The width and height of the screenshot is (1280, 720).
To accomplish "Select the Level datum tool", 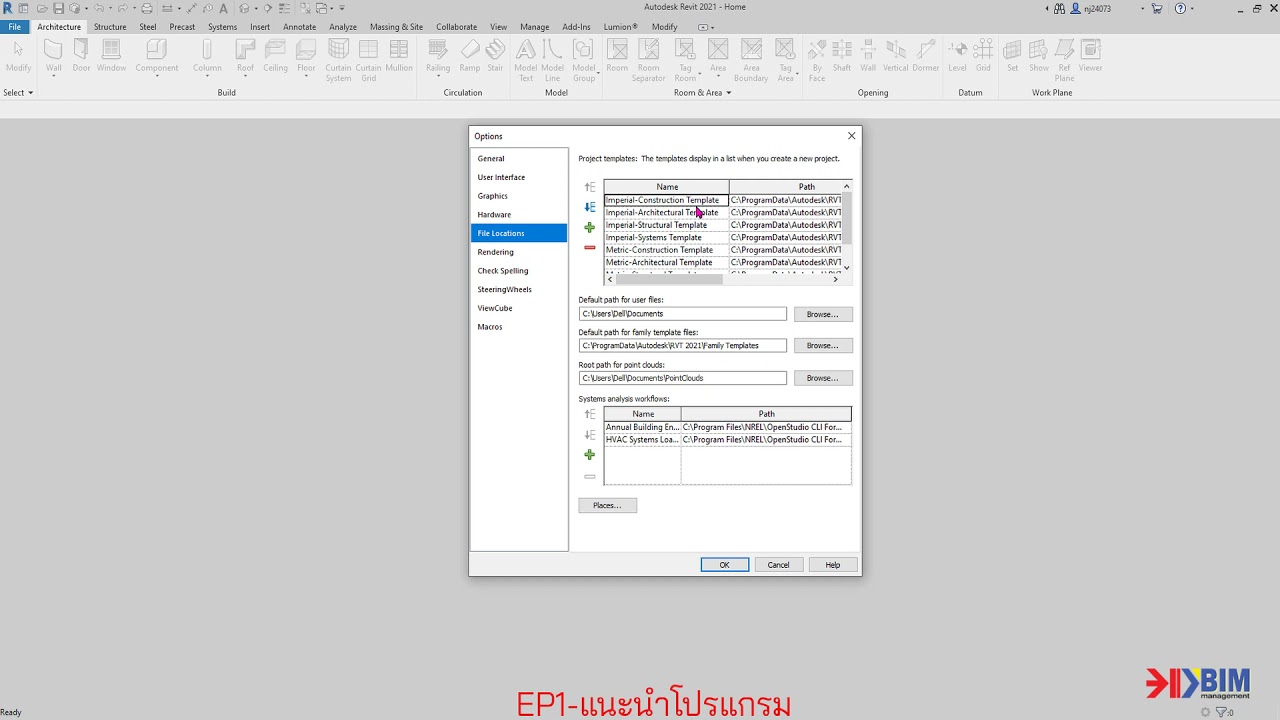I will click(957, 56).
